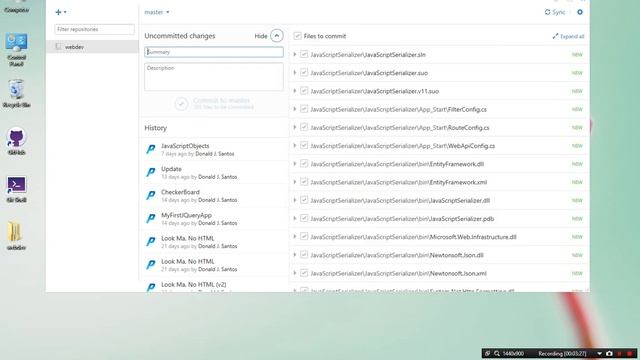Click the EntityFramework.xml file path
Viewport: 640px width, 360px height.
(398, 182)
